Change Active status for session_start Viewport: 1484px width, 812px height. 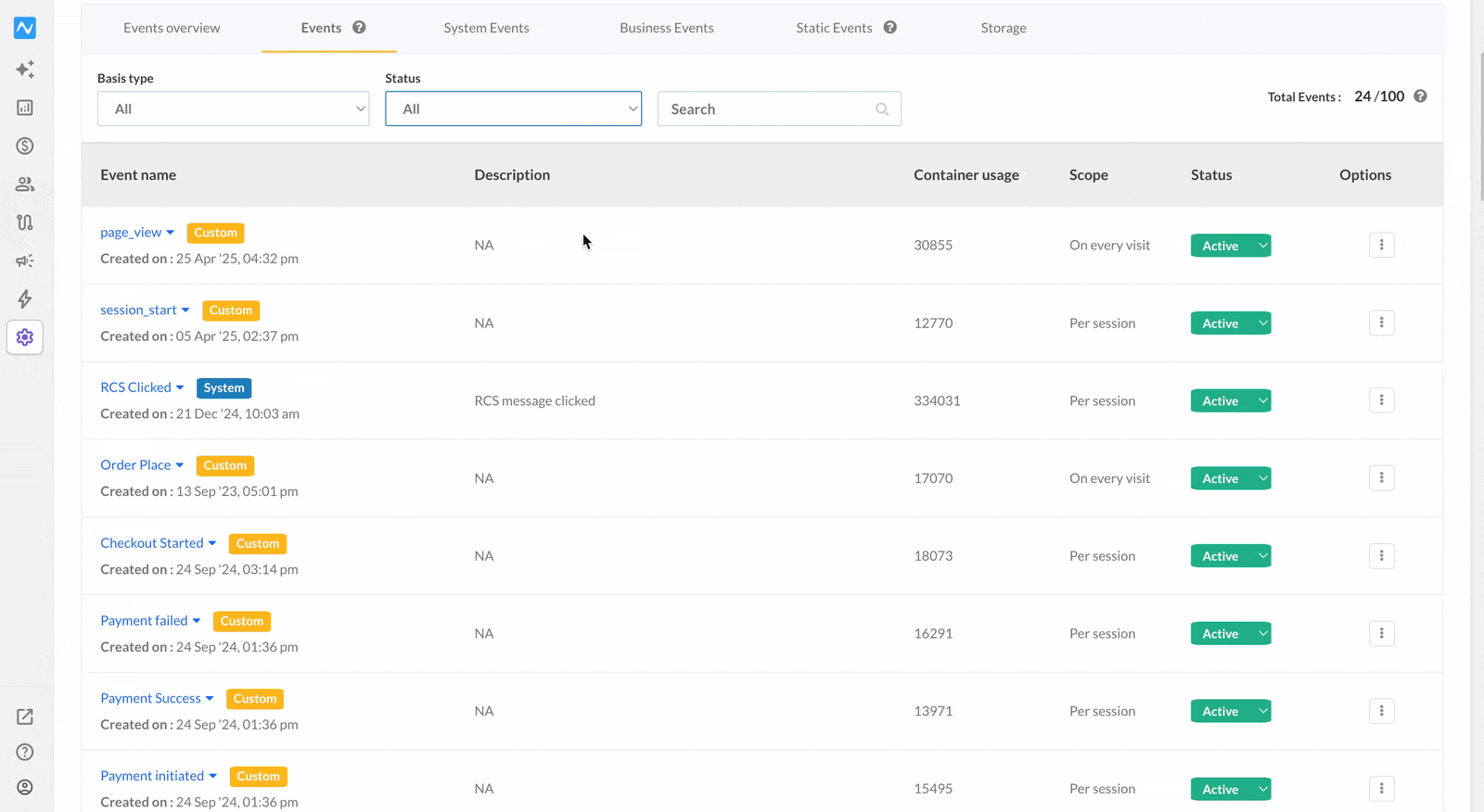tap(1231, 324)
